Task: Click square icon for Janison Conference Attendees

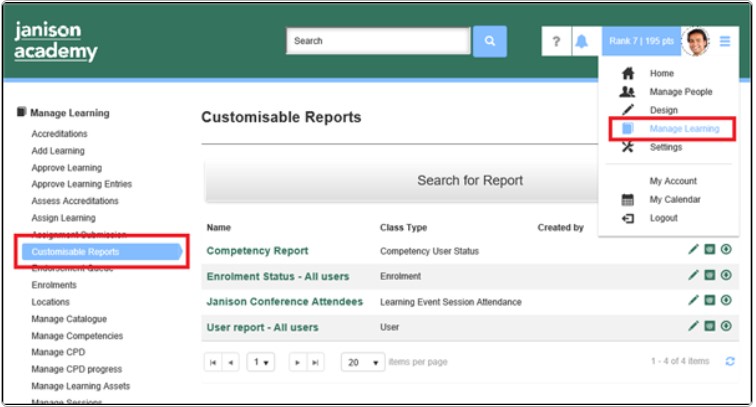Action: pyautogui.click(x=709, y=300)
